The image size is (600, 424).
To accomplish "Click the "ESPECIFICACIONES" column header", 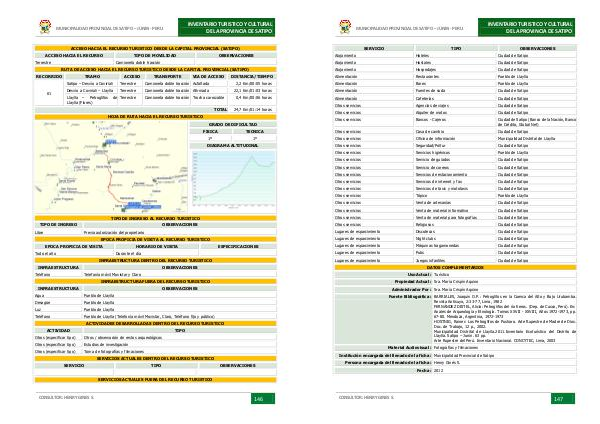I will [238, 246].
